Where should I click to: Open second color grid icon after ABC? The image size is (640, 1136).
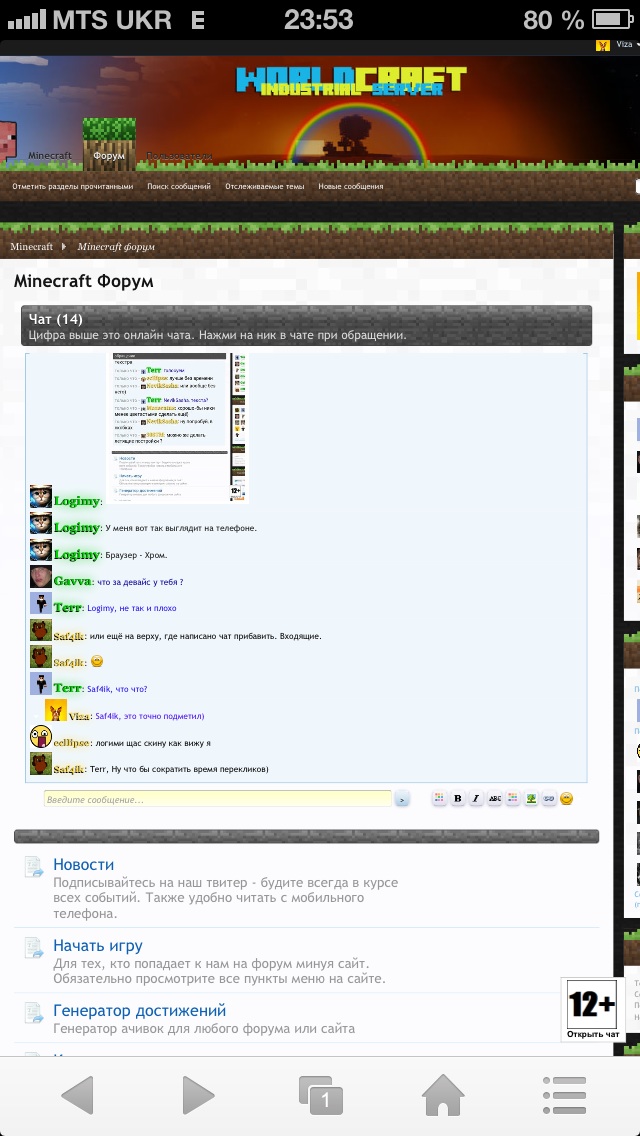tap(512, 798)
